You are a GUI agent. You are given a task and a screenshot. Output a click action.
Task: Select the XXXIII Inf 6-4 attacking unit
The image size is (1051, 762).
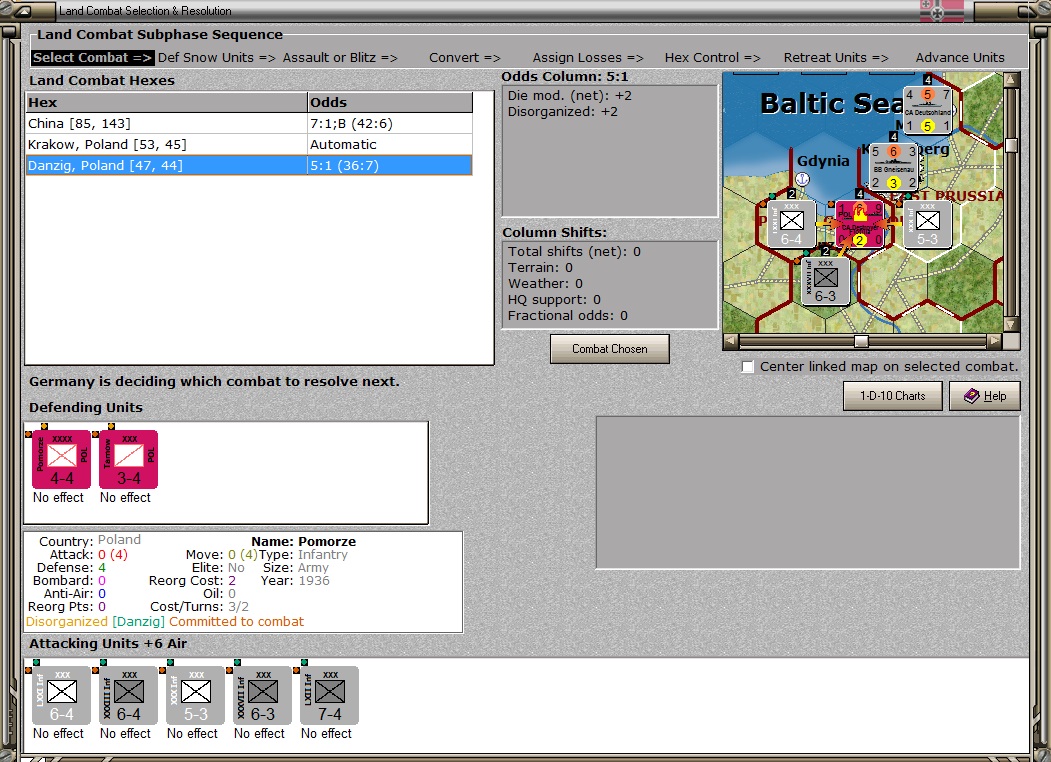[128, 695]
